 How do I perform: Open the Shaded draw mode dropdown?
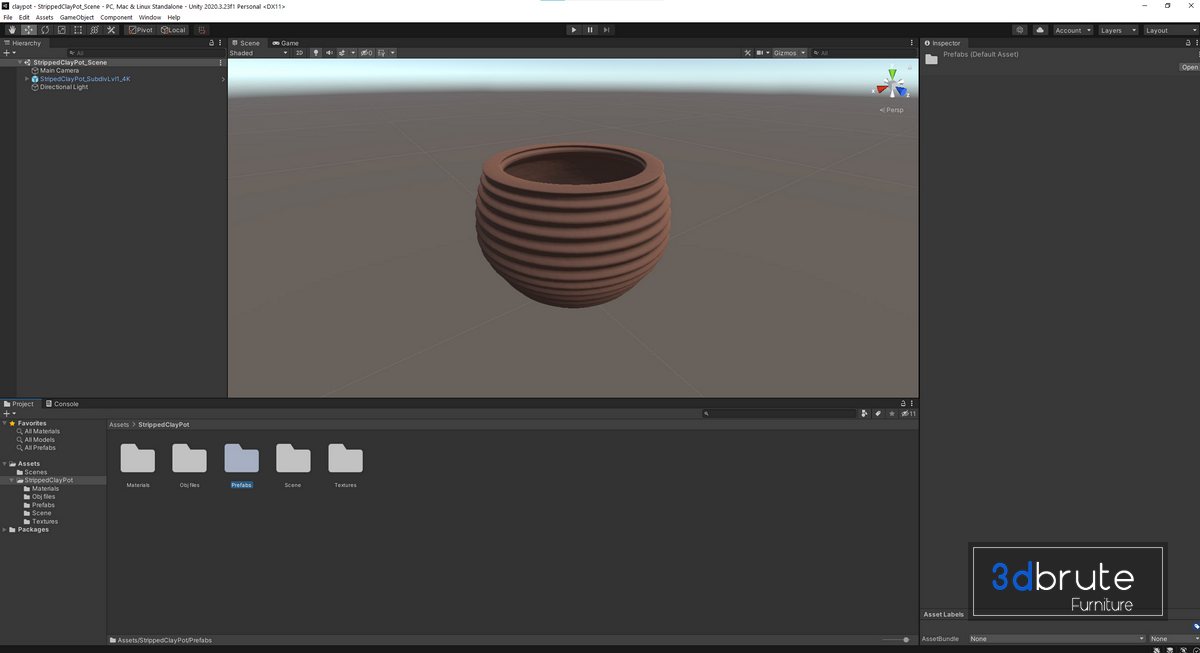[x=258, y=53]
